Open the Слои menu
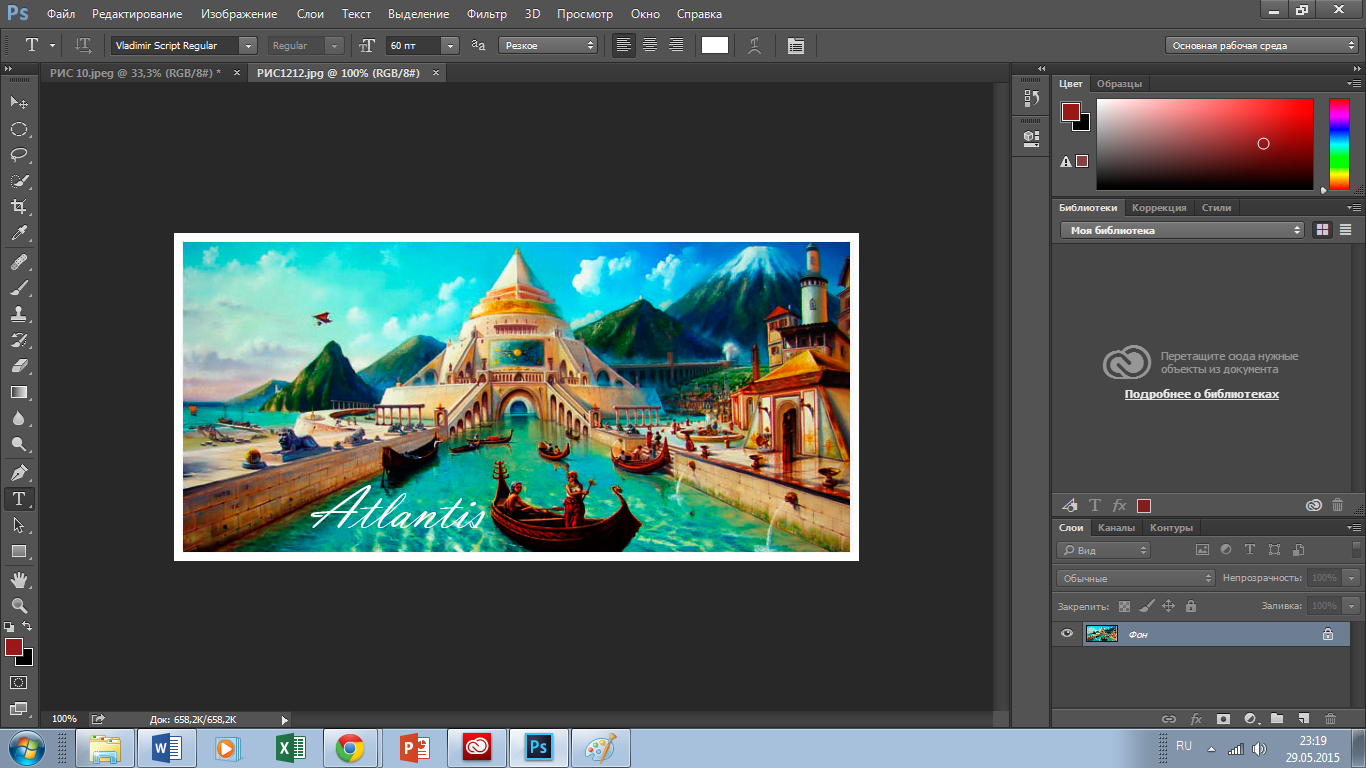The height and width of the screenshot is (768, 1366). click(310, 14)
